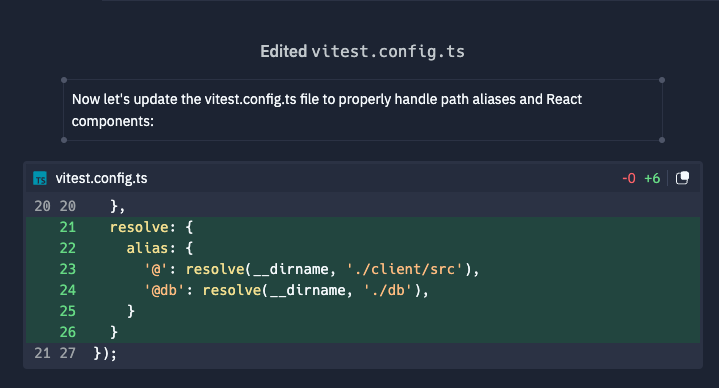Copy the vitest.config.ts code with the copy icon

coord(682,178)
